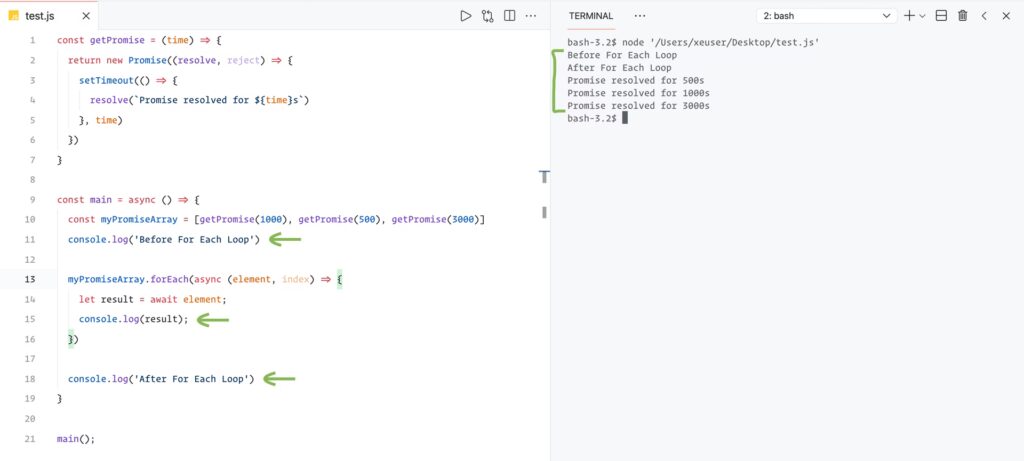The width and height of the screenshot is (1024, 461).
Task: Click 'myPromiseArray.forEach' on line 13
Action: tap(121, 279)
